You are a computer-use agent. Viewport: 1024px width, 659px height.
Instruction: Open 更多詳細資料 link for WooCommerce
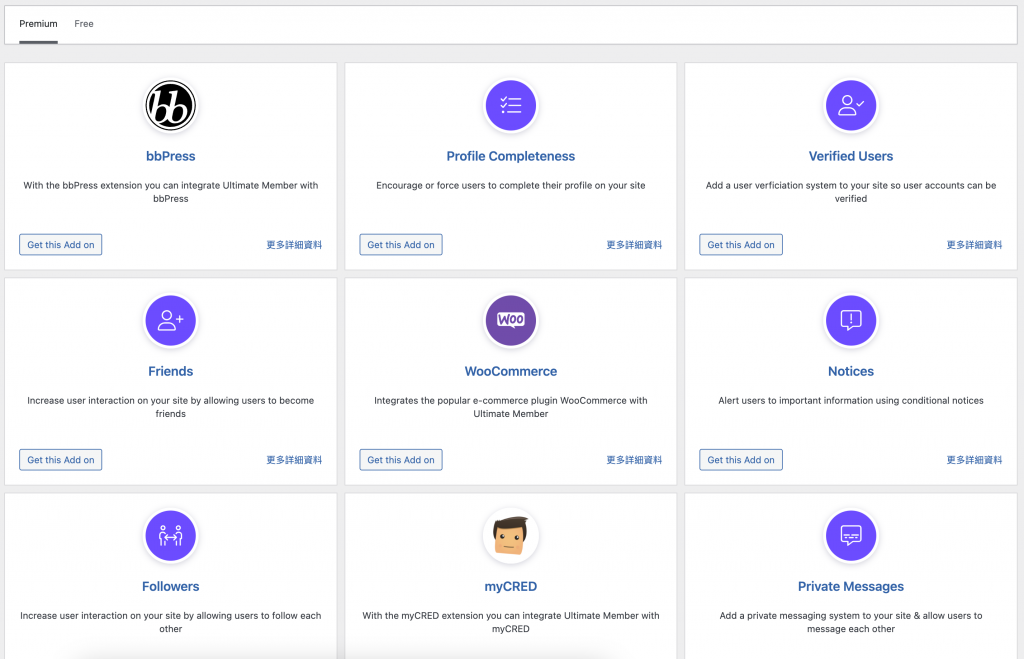click(x=634, y=460)
